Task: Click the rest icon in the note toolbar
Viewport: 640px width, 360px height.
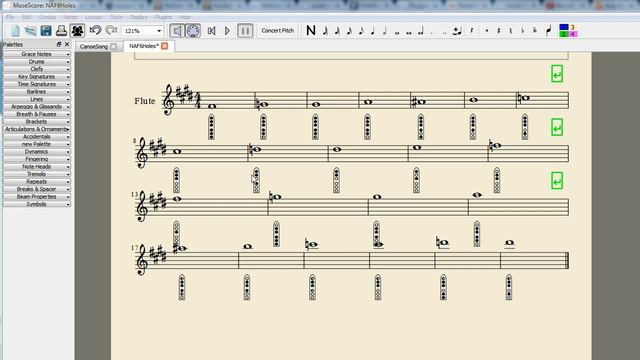Action: (x=472, y=30)
